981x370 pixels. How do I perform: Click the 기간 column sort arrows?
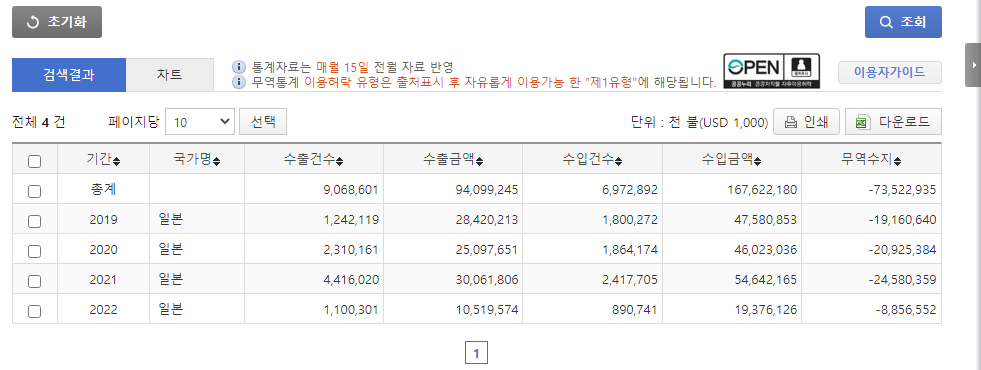click(116, 161)
